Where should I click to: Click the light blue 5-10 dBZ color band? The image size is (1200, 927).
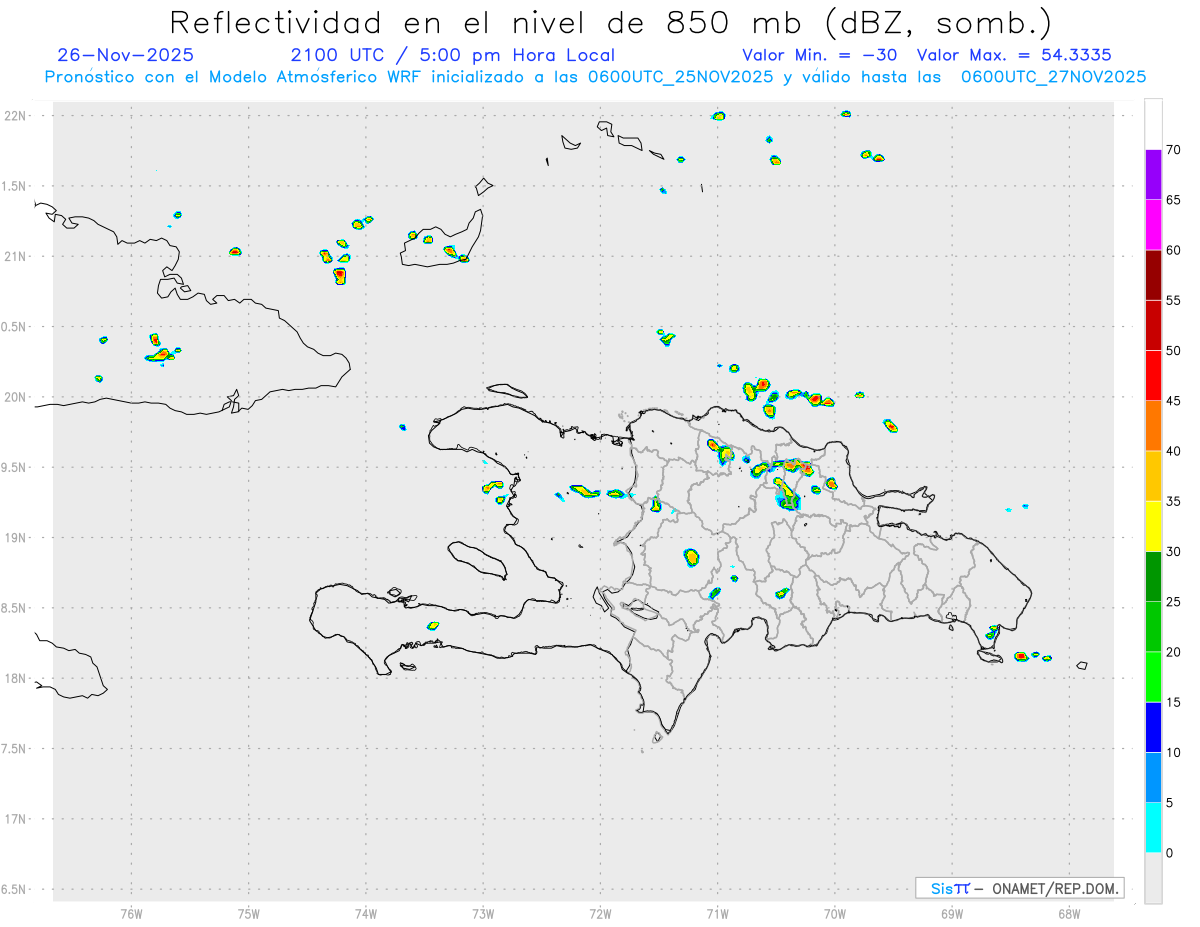1153,778
